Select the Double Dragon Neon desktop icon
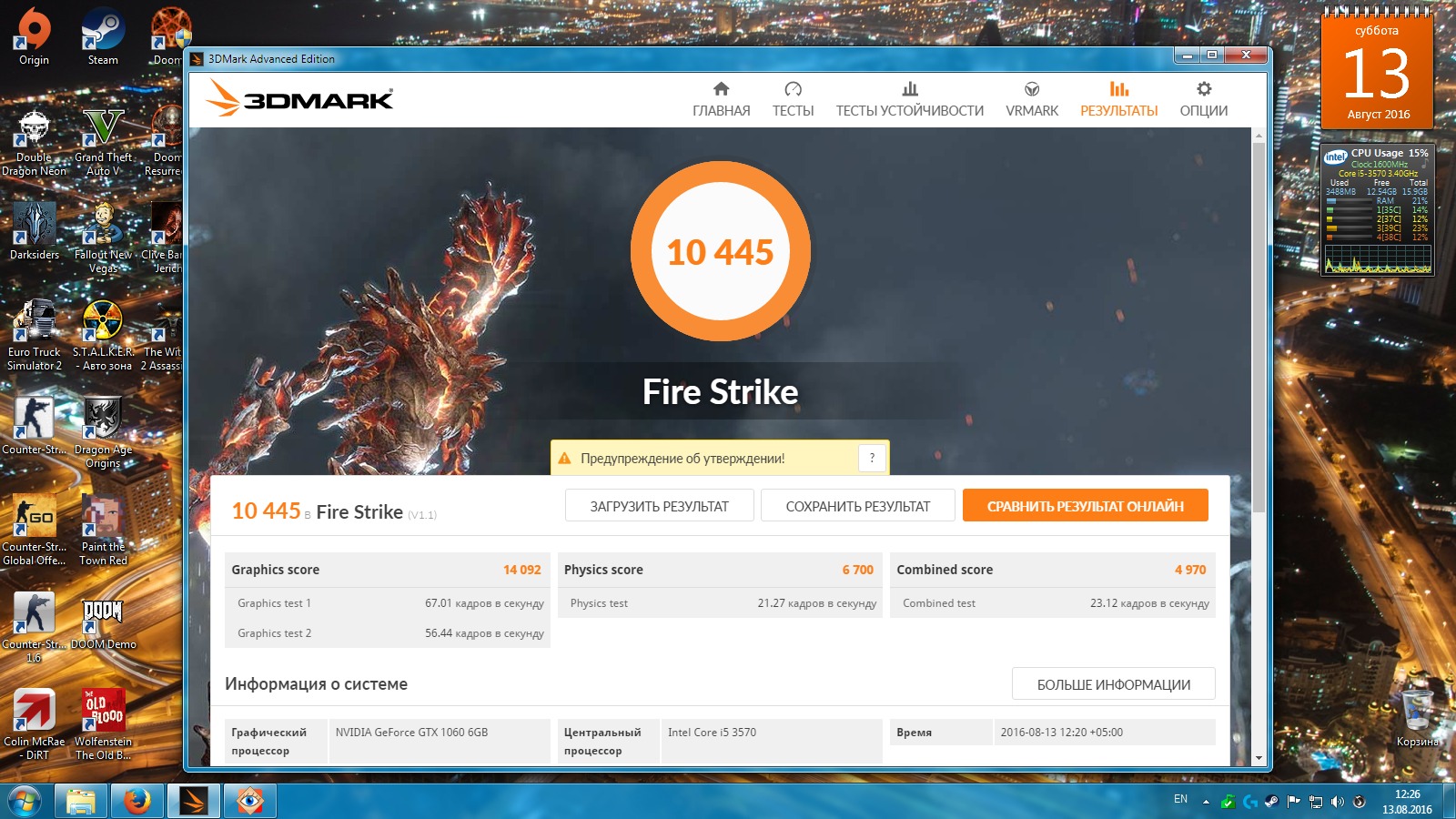 tap(34, 142)
